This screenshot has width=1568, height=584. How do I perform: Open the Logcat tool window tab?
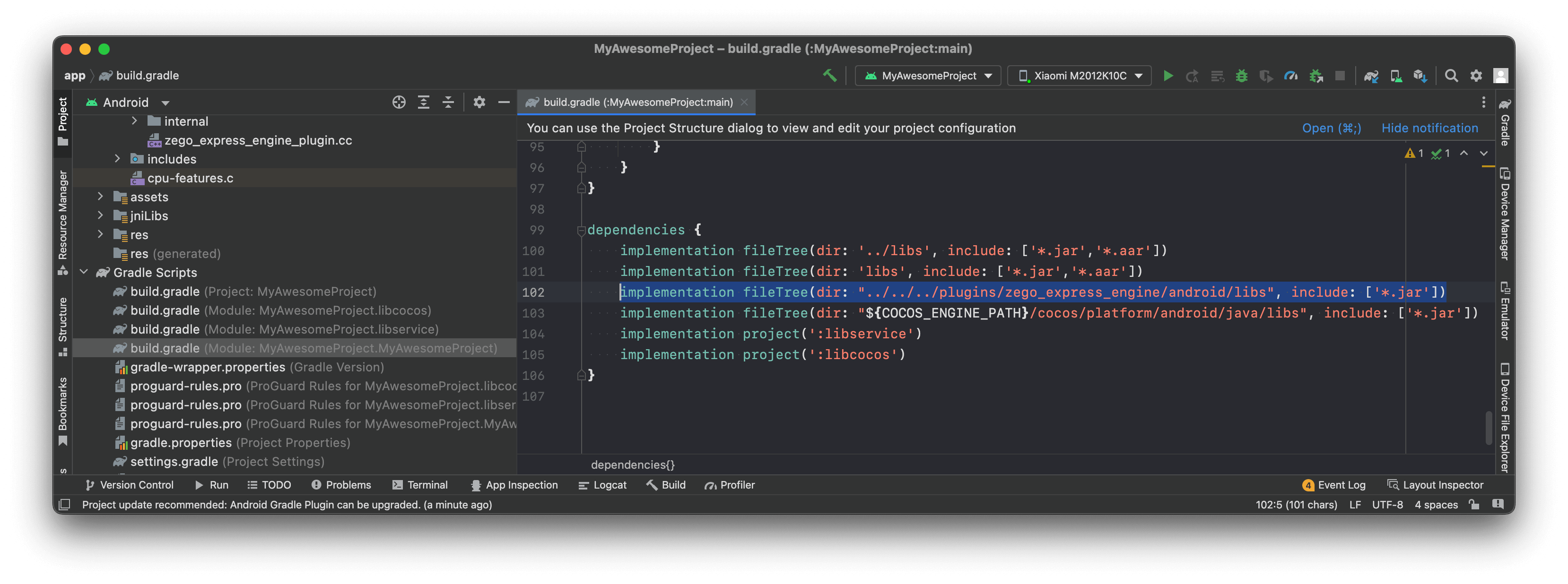point(602,485)
